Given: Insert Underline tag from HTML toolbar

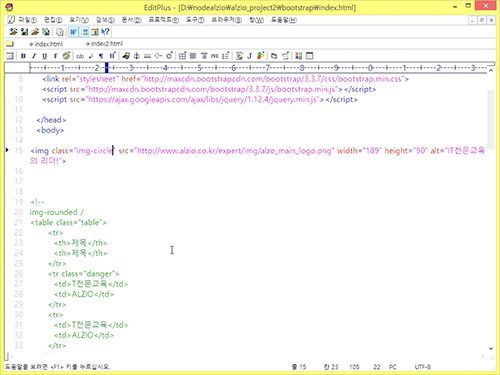Looking at the screenshot, I should coord(44,56).
